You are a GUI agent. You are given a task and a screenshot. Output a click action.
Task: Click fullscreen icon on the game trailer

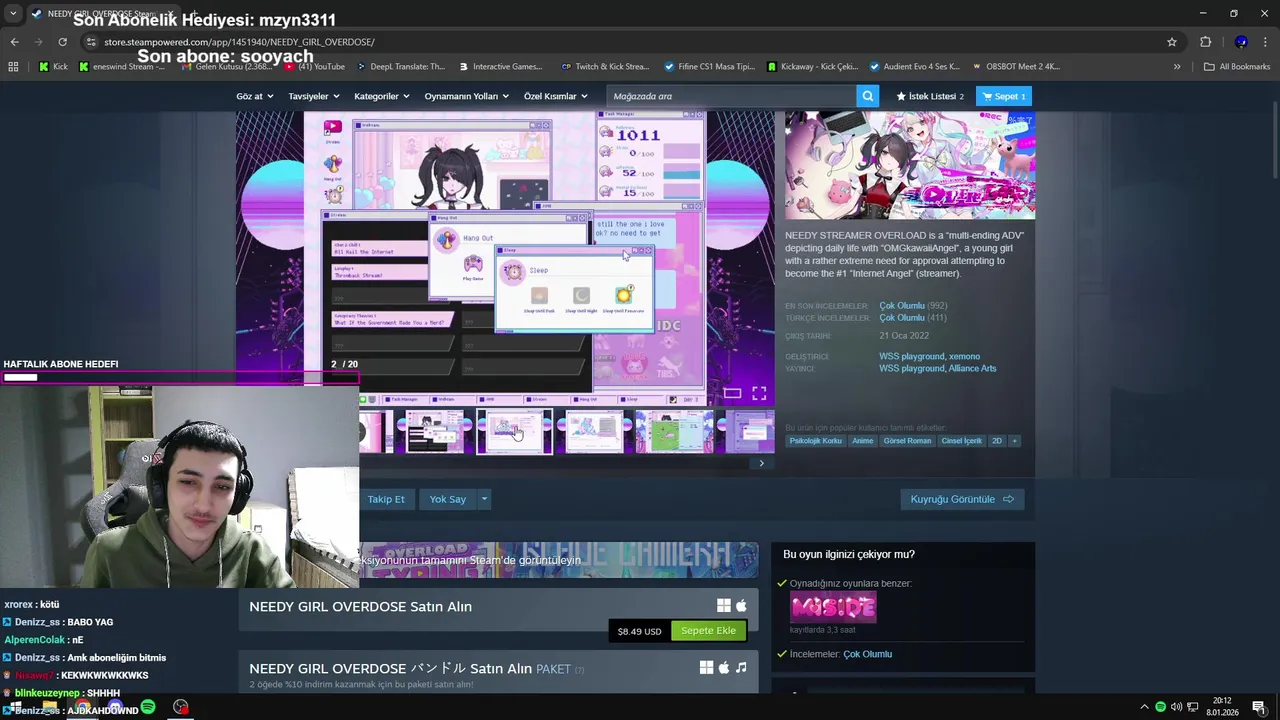click(x=759, y=393)
